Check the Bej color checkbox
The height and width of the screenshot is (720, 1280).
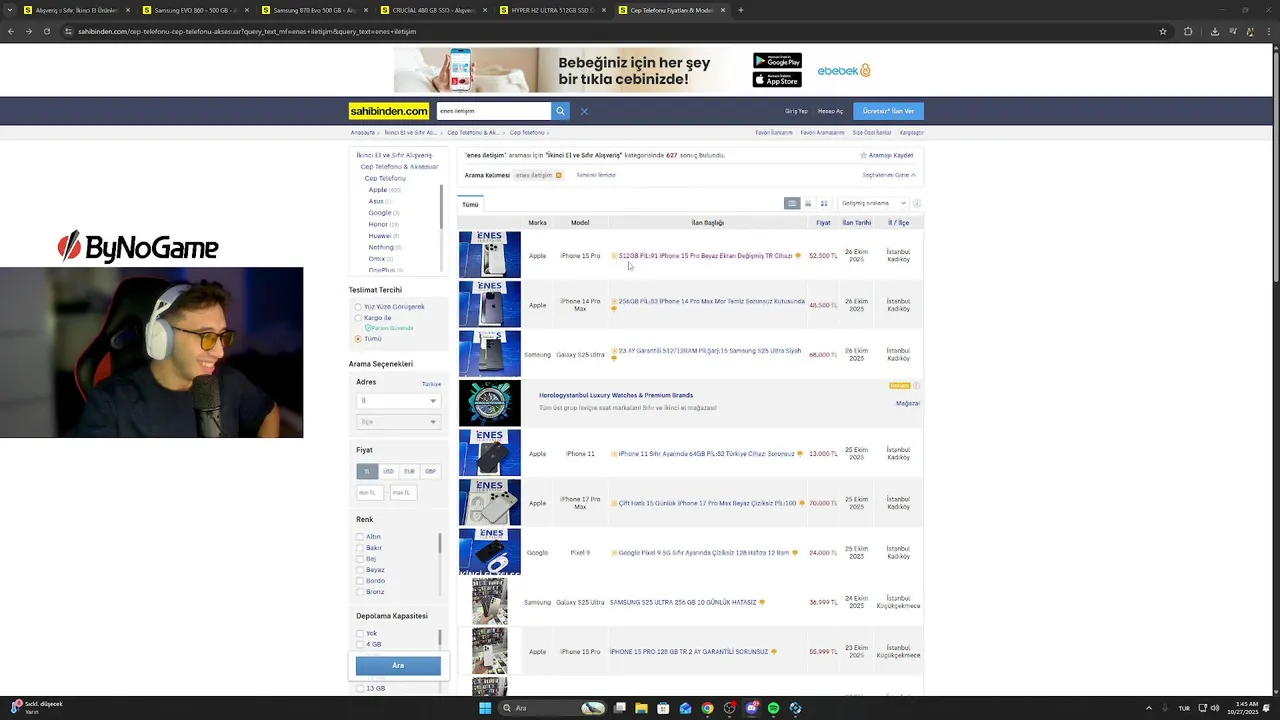coord(360,559)
